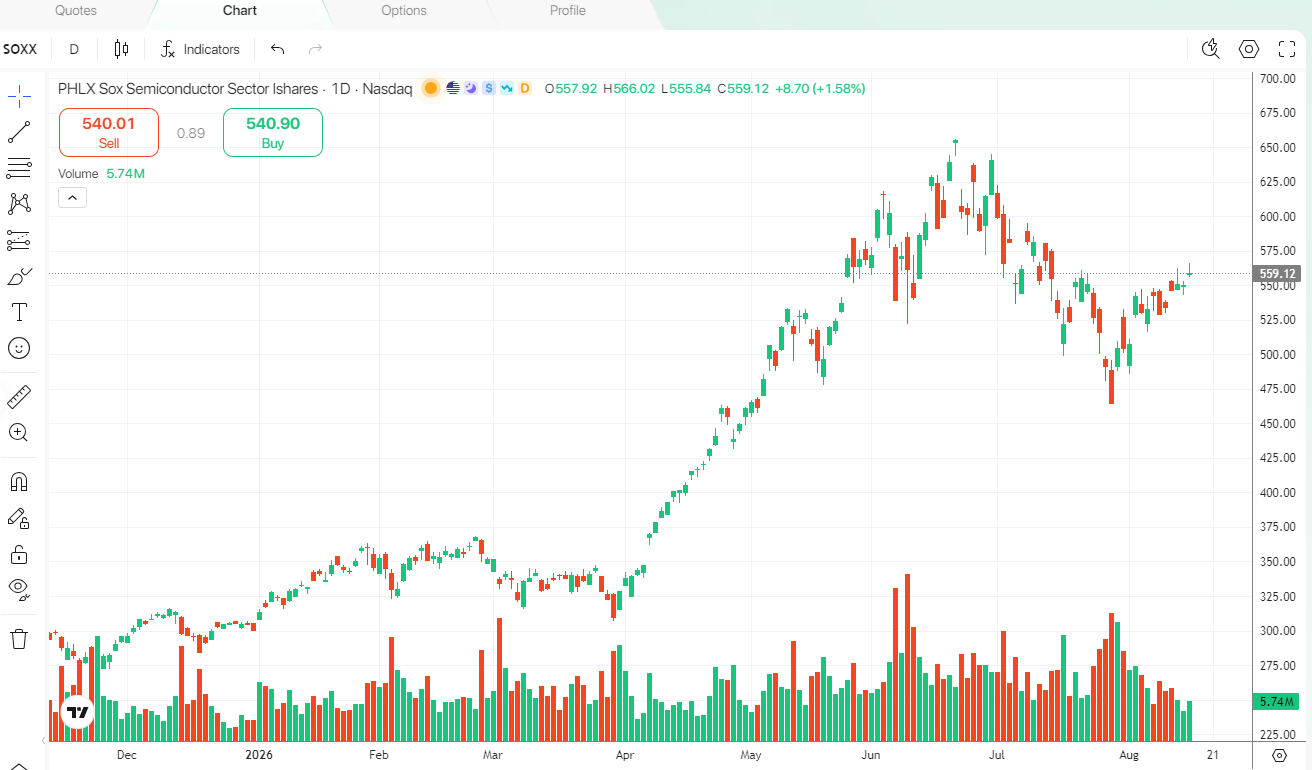Open chart settings hexagon icon

coord(1249,49)
